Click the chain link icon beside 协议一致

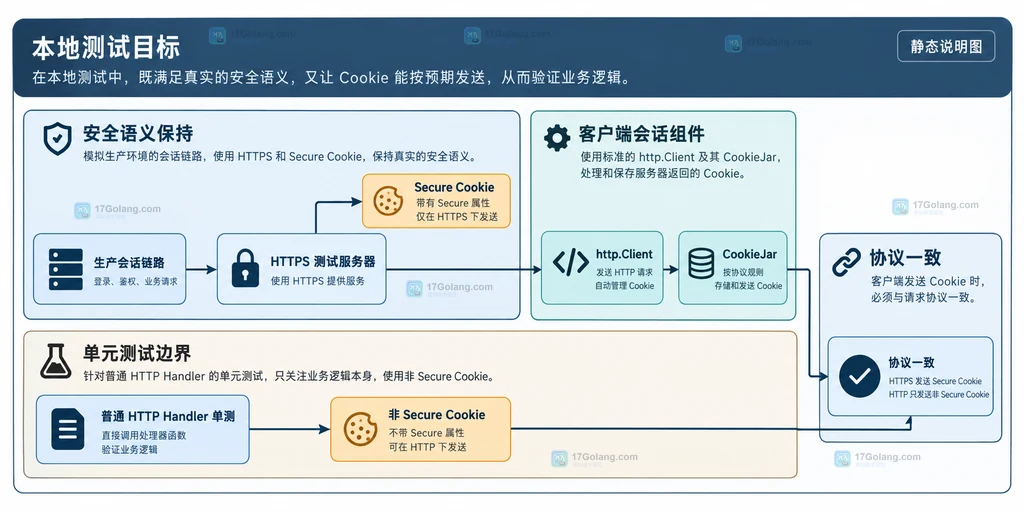tap(847, 261)
